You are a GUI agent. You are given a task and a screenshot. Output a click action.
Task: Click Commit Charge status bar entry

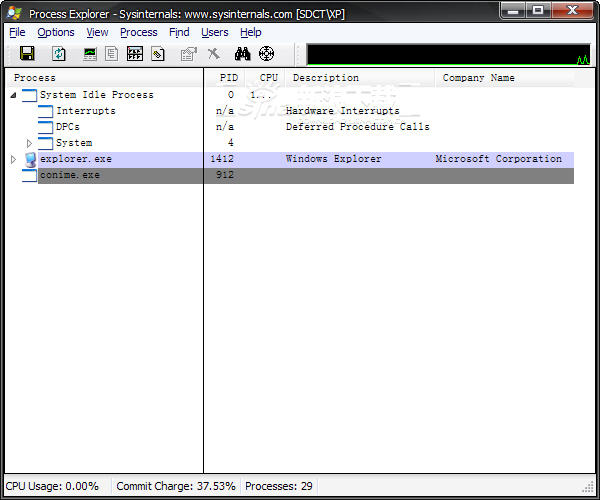pos(176,486)
